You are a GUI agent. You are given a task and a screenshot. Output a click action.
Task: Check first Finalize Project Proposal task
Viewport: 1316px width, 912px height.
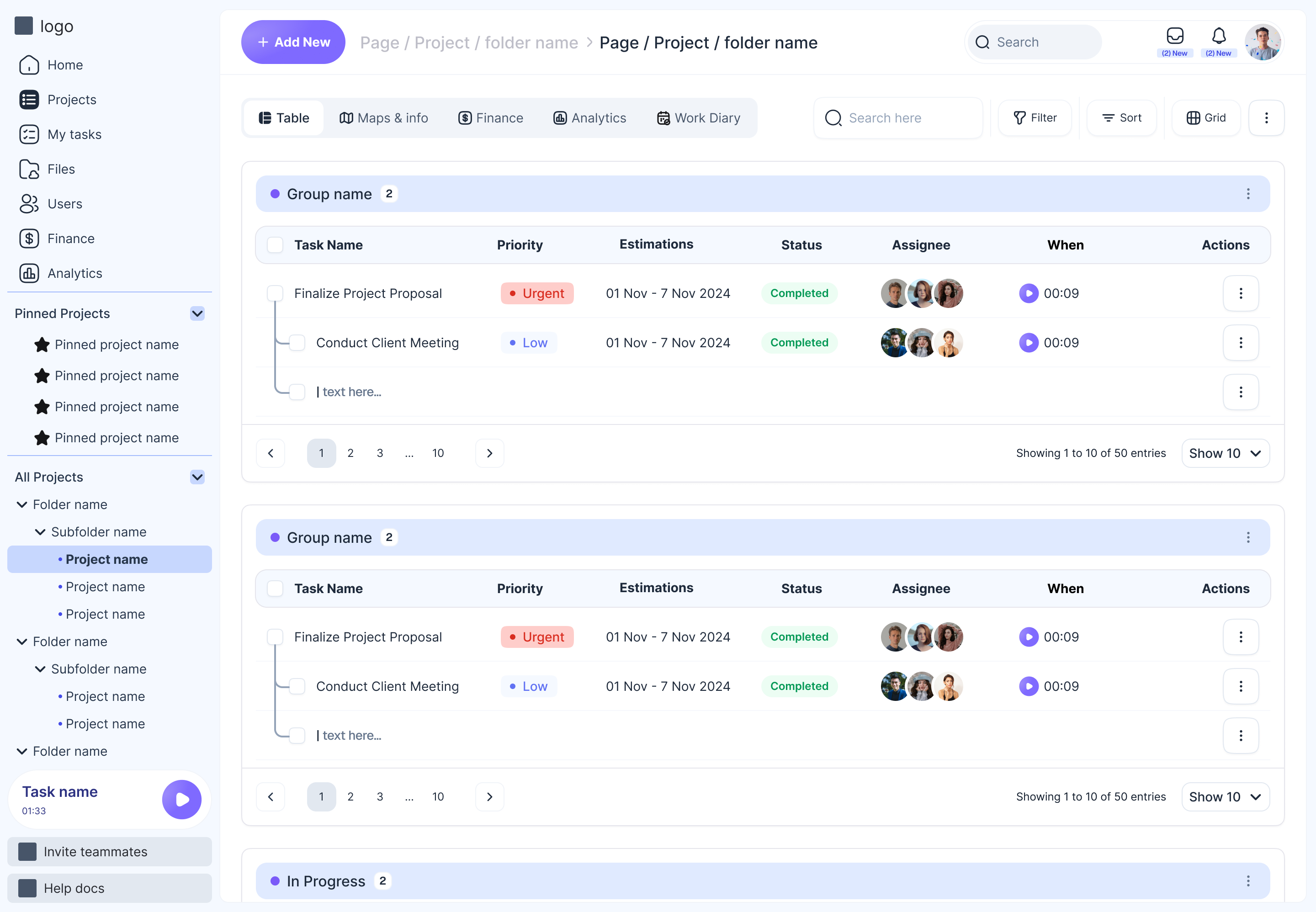pos(276,294)
